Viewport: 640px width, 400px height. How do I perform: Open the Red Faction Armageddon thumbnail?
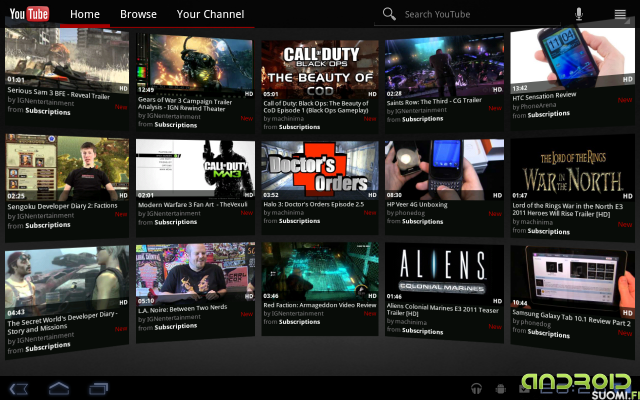coord(320,272)
